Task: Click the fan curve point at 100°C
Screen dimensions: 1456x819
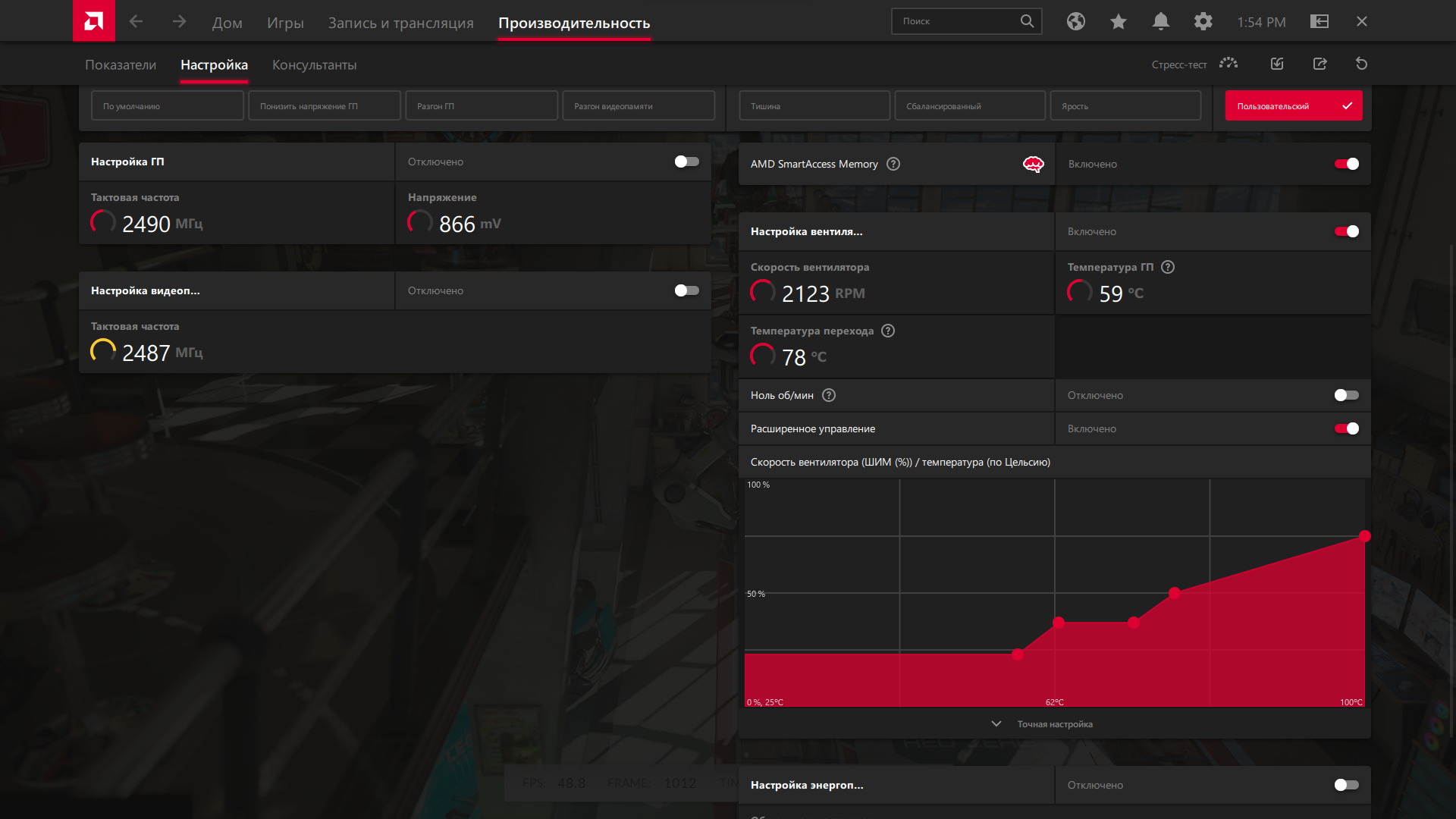Action: (x=1364, y=536)
